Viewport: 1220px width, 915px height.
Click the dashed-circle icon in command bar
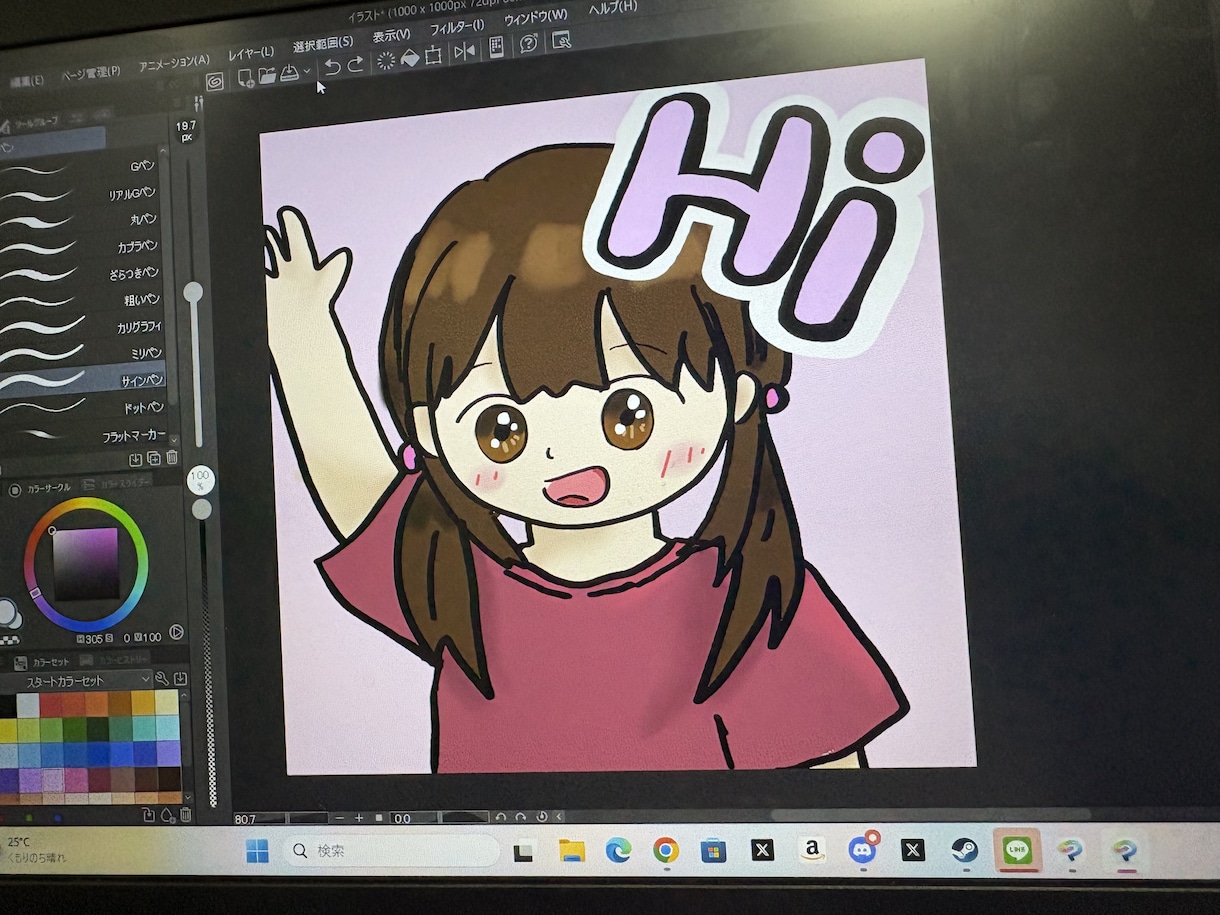(385, 61)
